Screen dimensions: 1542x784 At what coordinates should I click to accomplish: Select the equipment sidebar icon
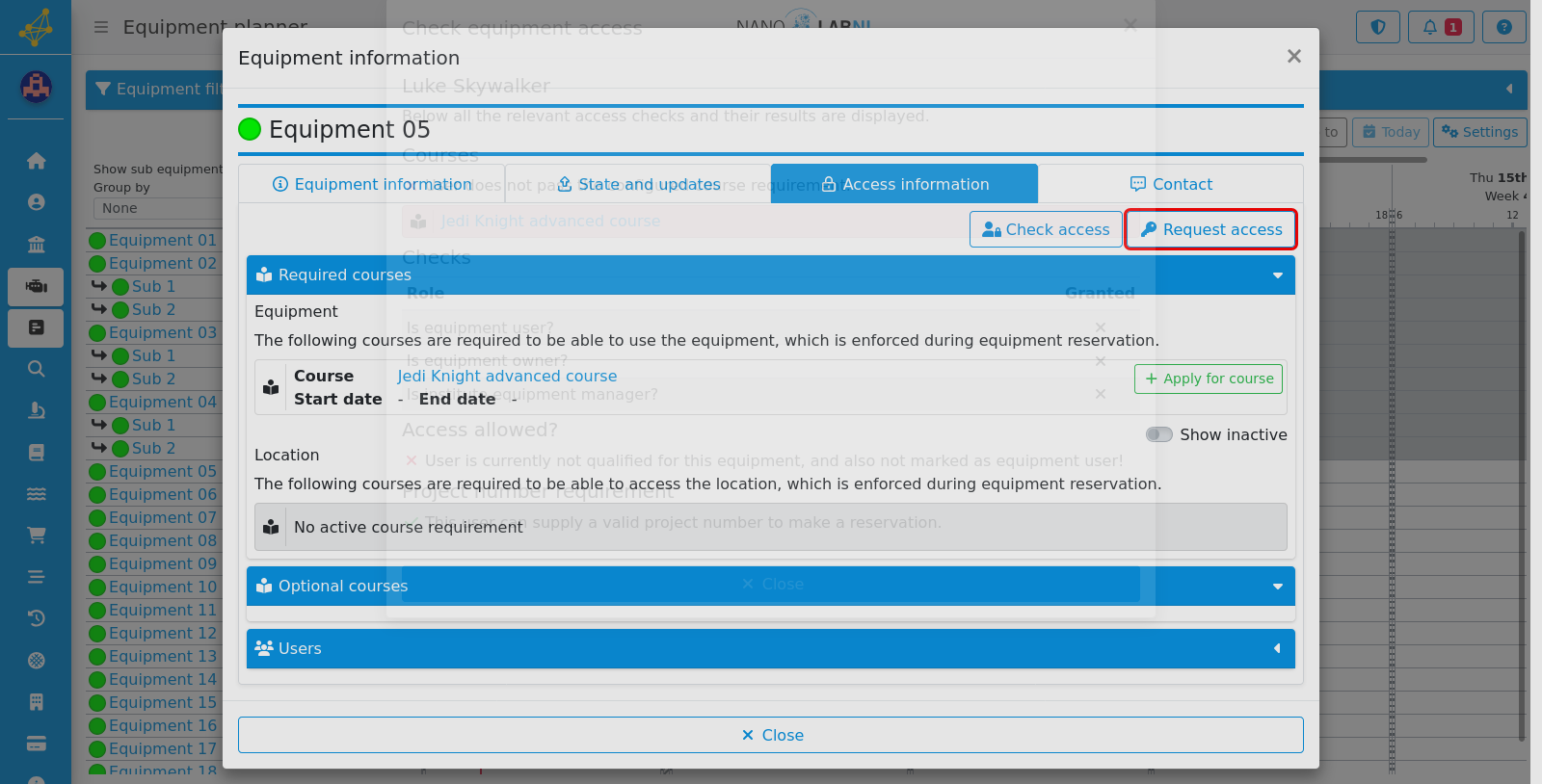(x=36, y=286)
